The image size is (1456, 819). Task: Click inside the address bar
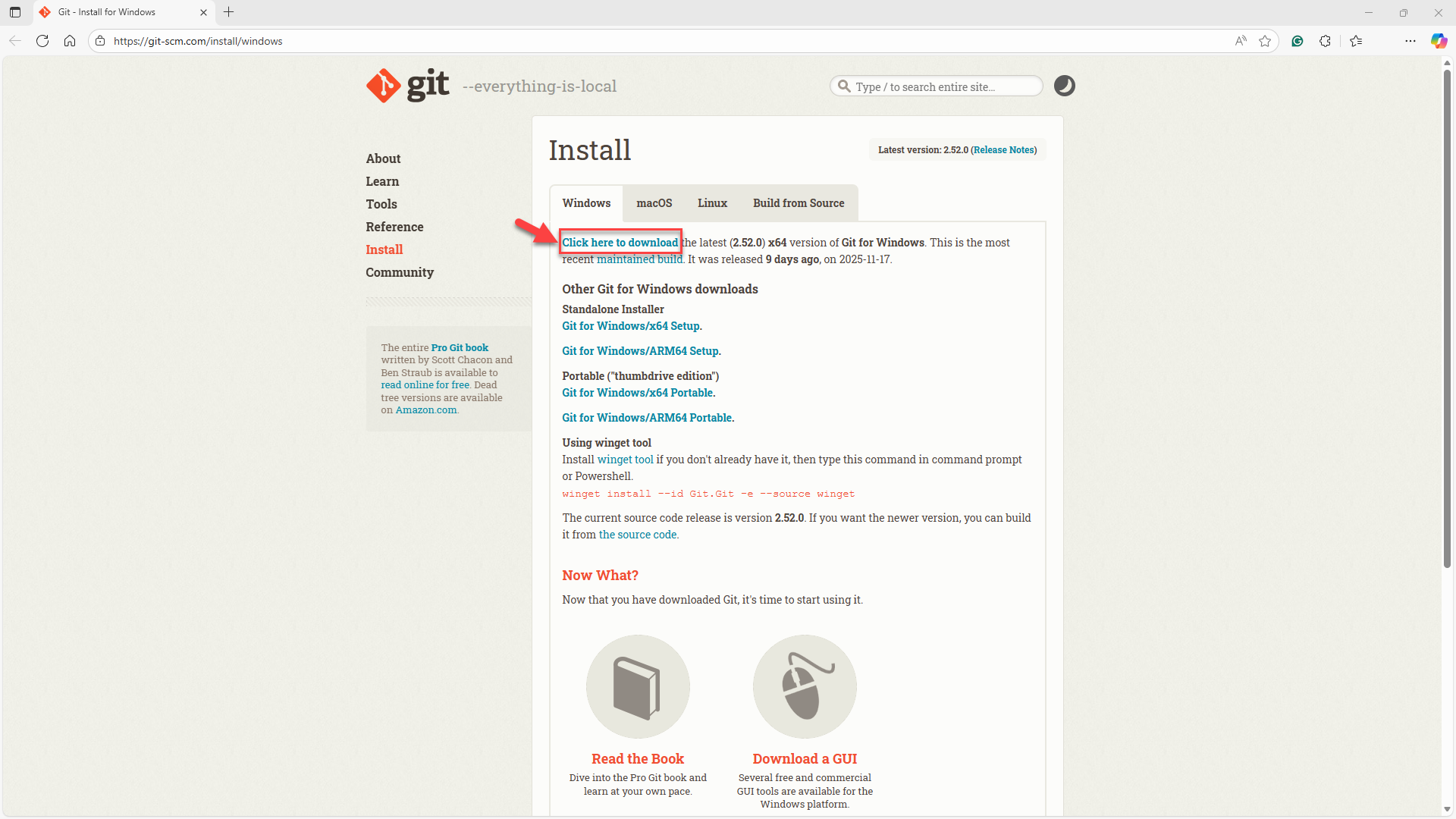(x=303, y=41)
